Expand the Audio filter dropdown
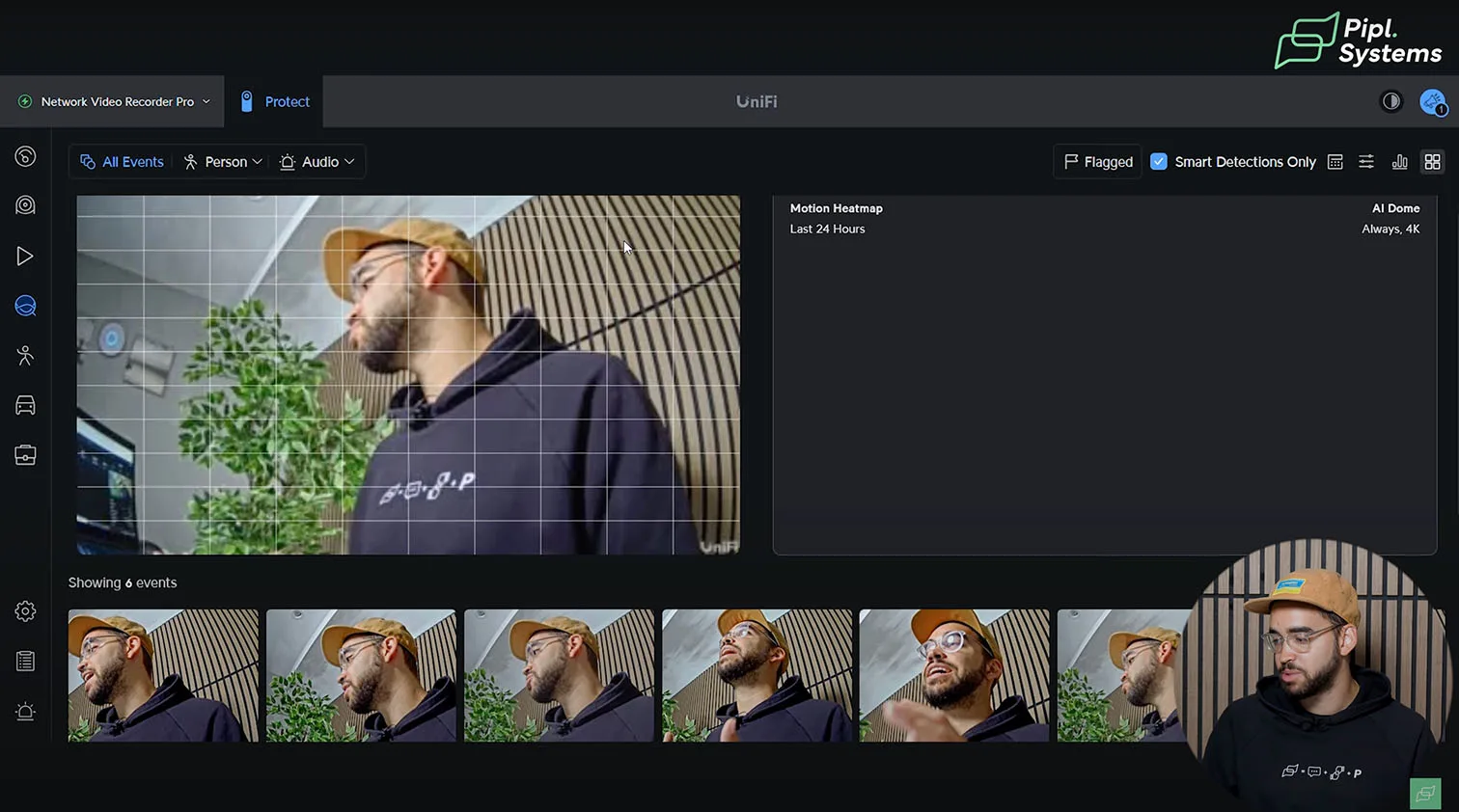The width and height of the screenshot is (1459, 812). (317, 162)
